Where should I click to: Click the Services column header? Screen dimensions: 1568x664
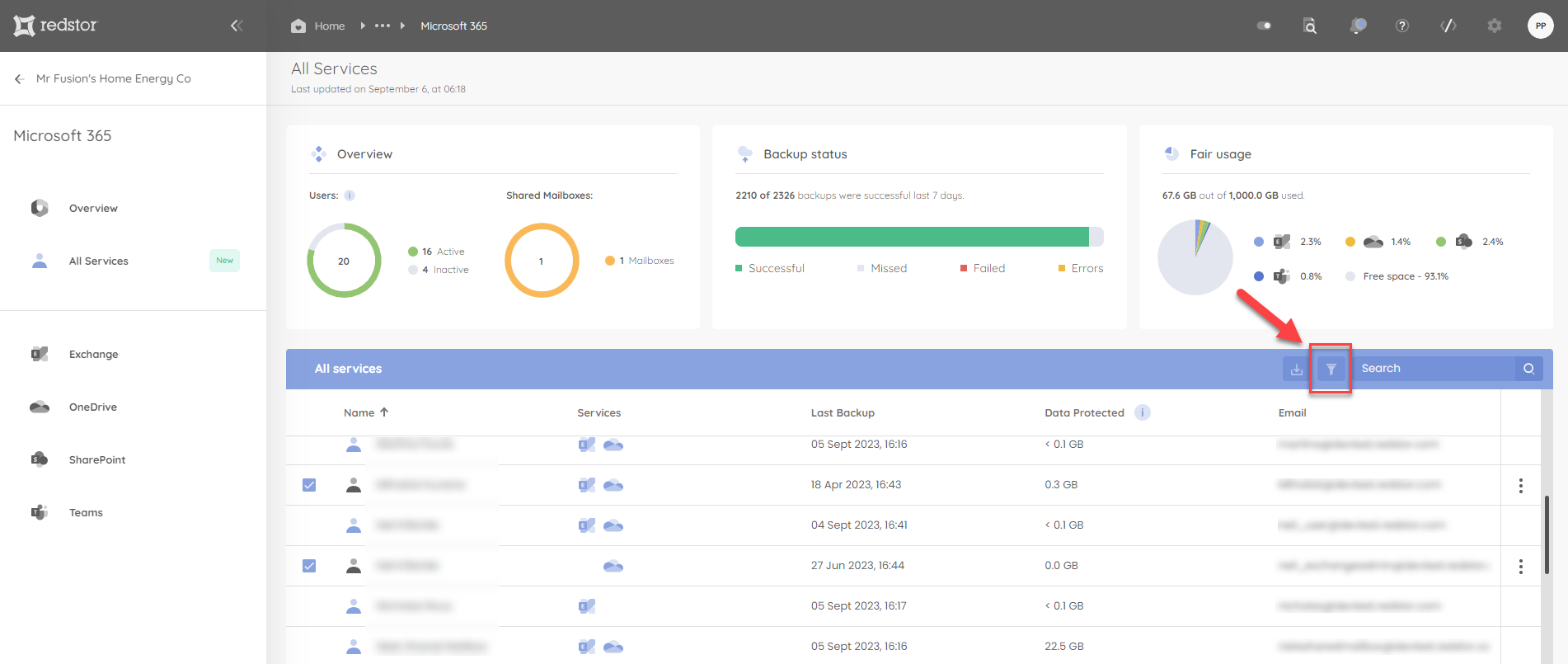599,412
